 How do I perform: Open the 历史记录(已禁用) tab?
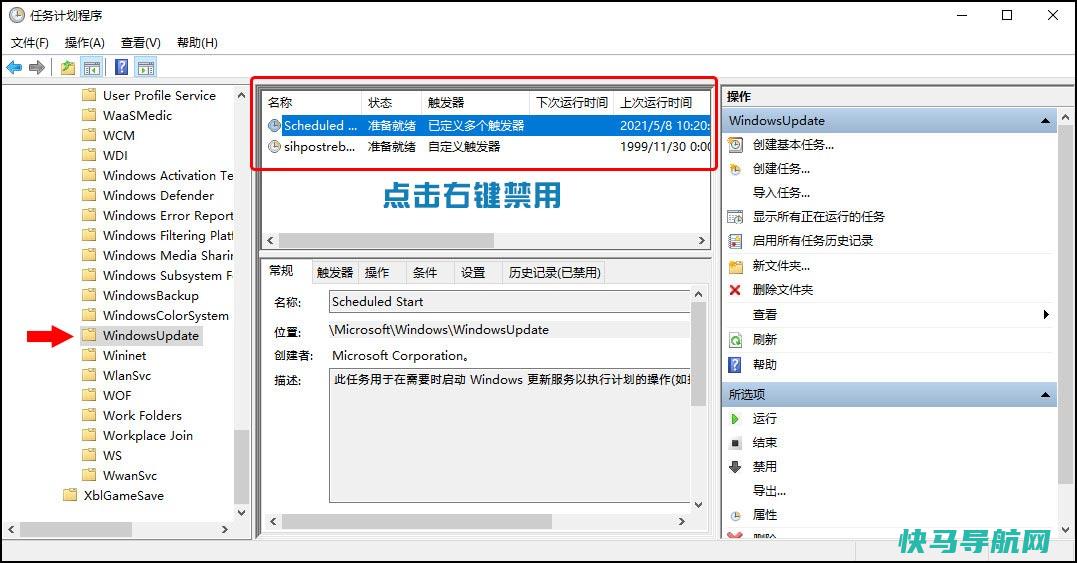[x=554, y=273]
